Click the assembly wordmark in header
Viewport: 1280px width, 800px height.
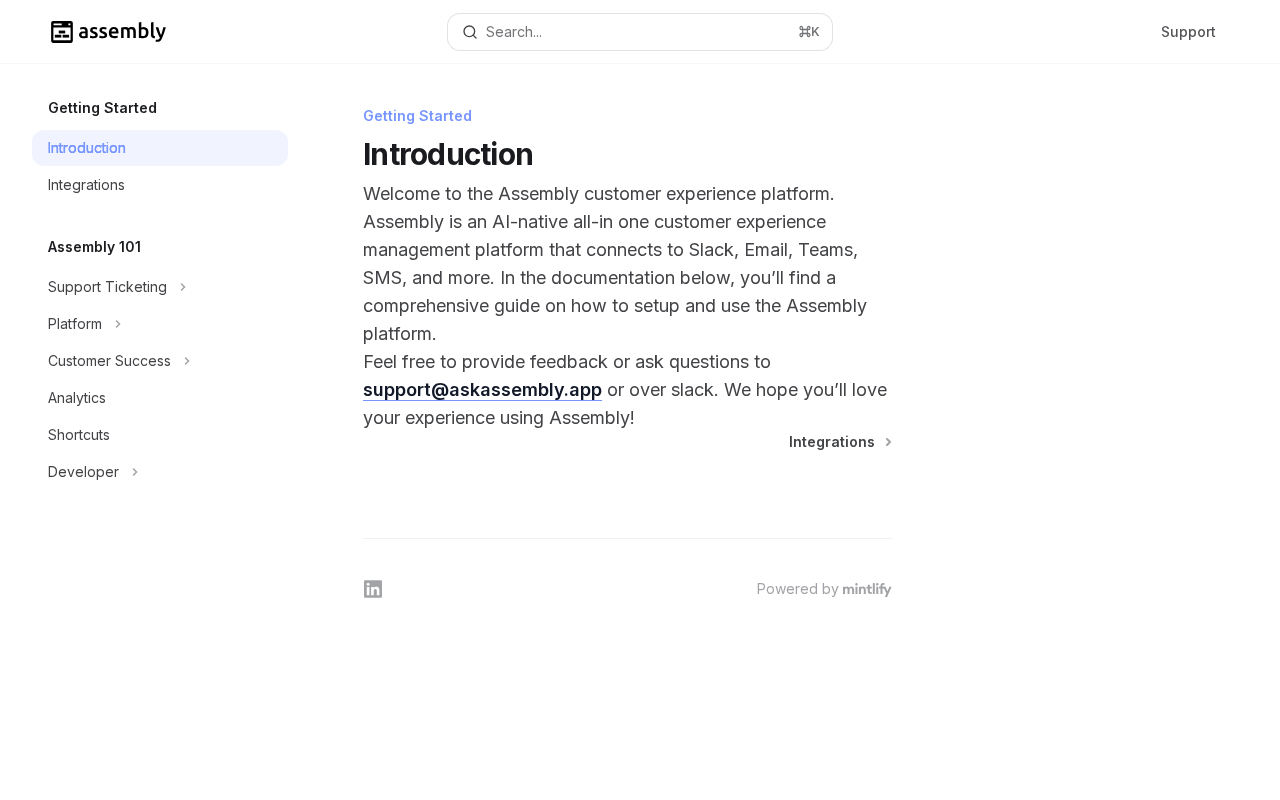click(x=122, y=32)
